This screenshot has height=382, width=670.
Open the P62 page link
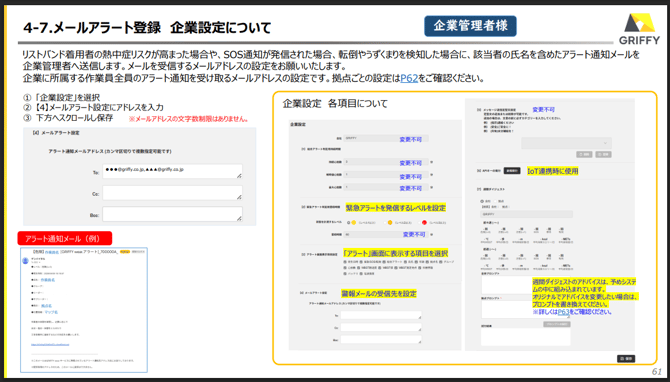click(409, 79)
